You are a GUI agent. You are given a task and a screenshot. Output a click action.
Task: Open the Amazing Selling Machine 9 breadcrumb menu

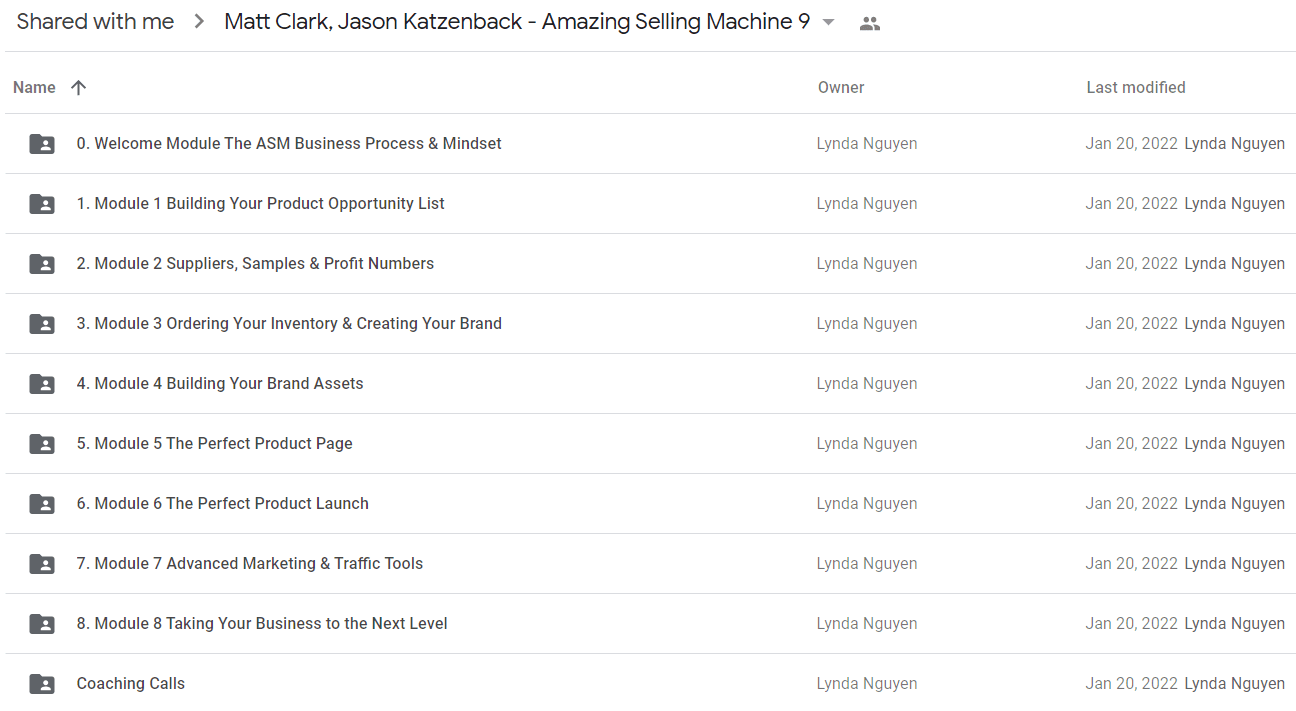coord(517,22)
